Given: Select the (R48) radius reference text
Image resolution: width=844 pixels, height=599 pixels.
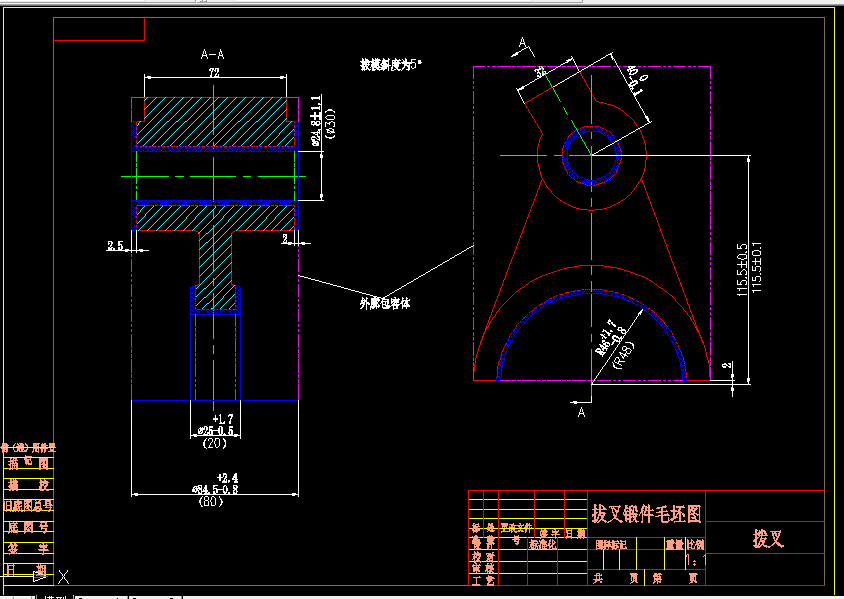Looking at the screenshot, I should (624, 355).
